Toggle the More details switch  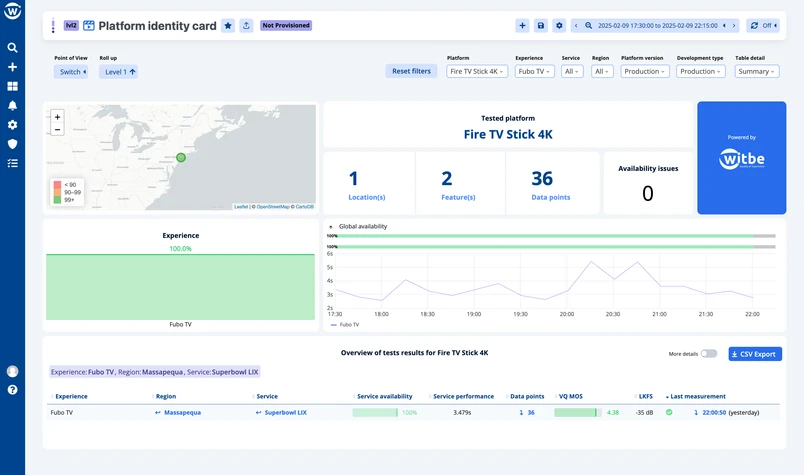click(709, 354)
